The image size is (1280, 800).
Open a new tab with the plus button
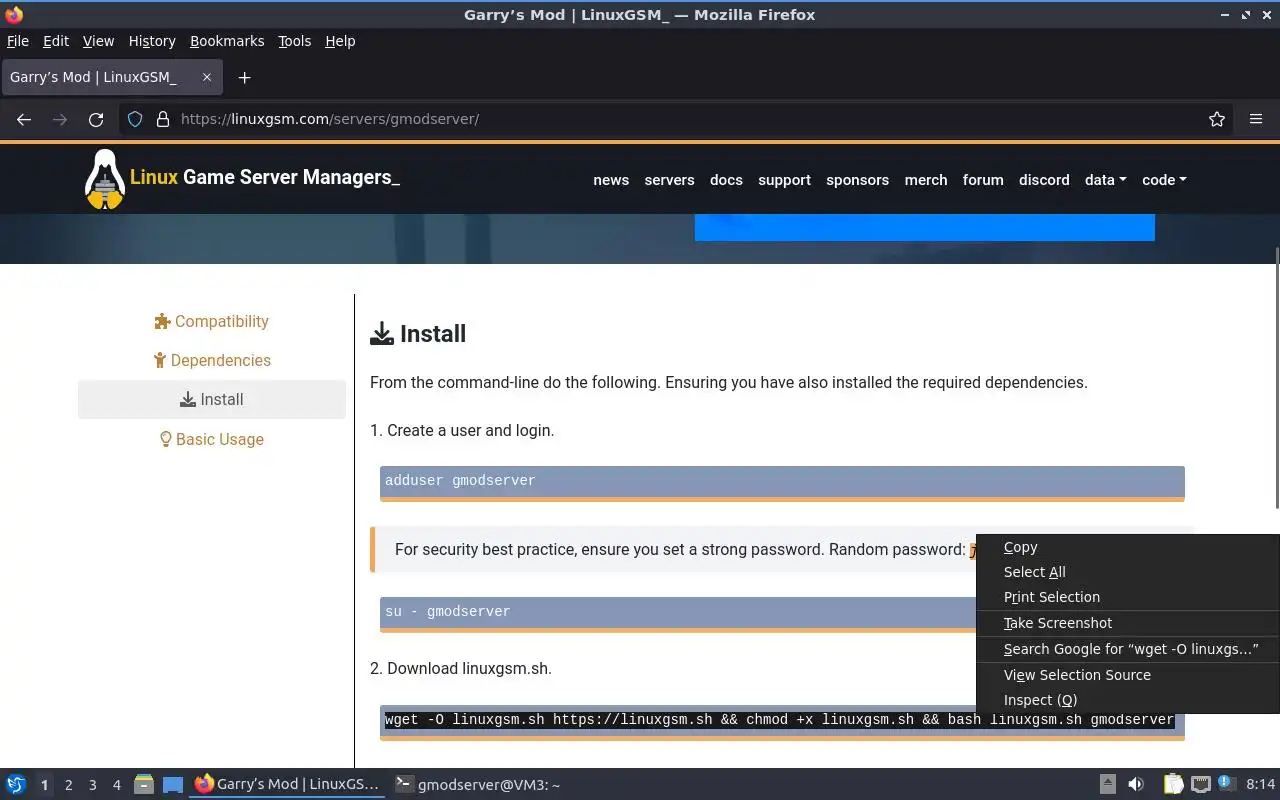click(x=244, y=77)
